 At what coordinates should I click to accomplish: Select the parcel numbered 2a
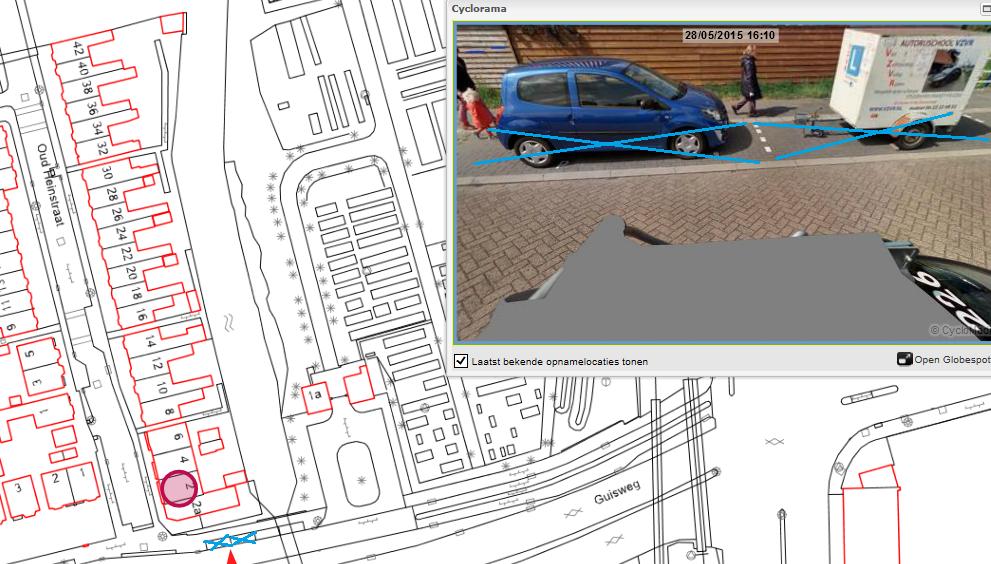pos(197,509)
